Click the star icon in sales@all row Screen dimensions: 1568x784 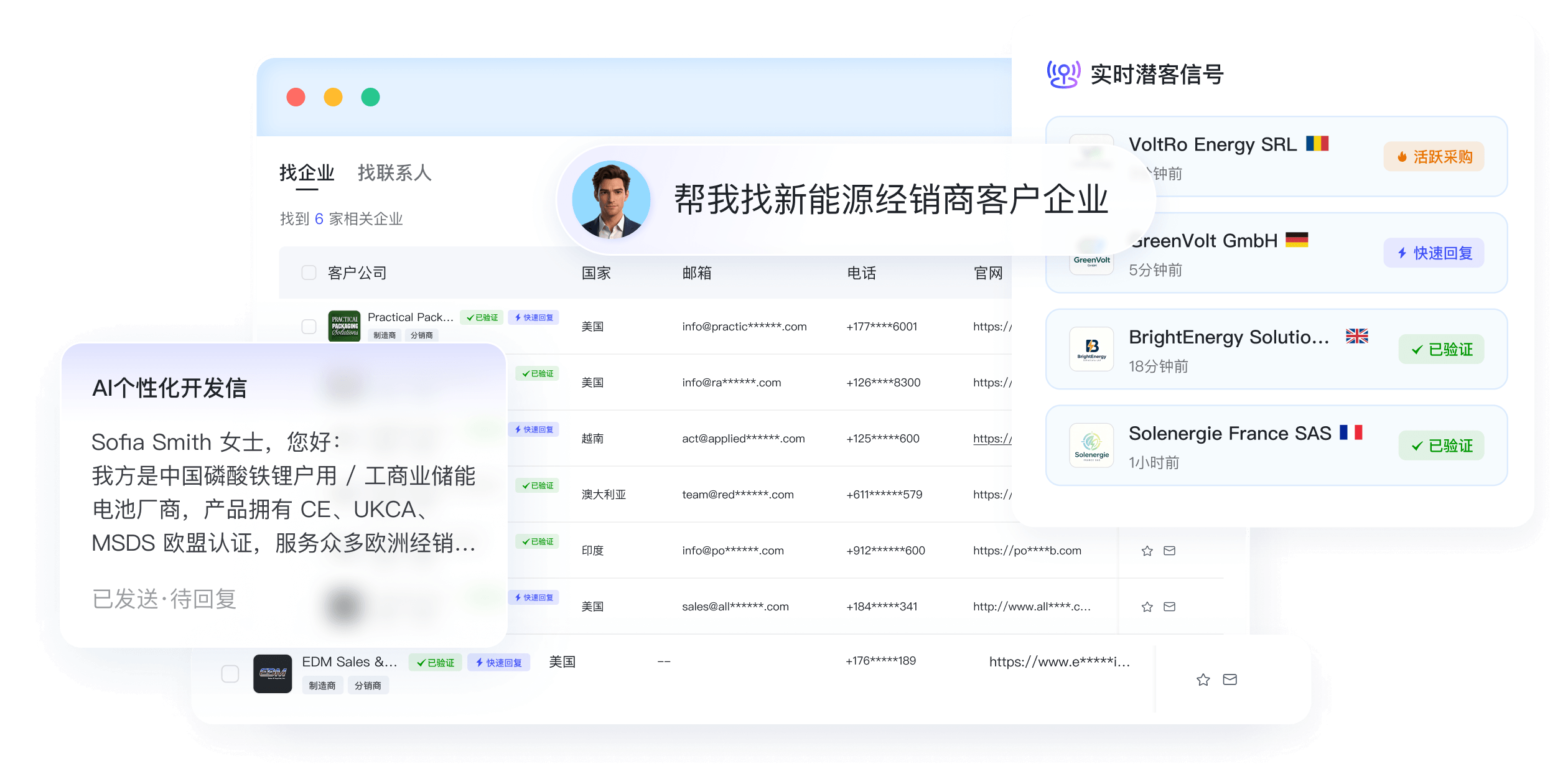(x=1147, y=607)
